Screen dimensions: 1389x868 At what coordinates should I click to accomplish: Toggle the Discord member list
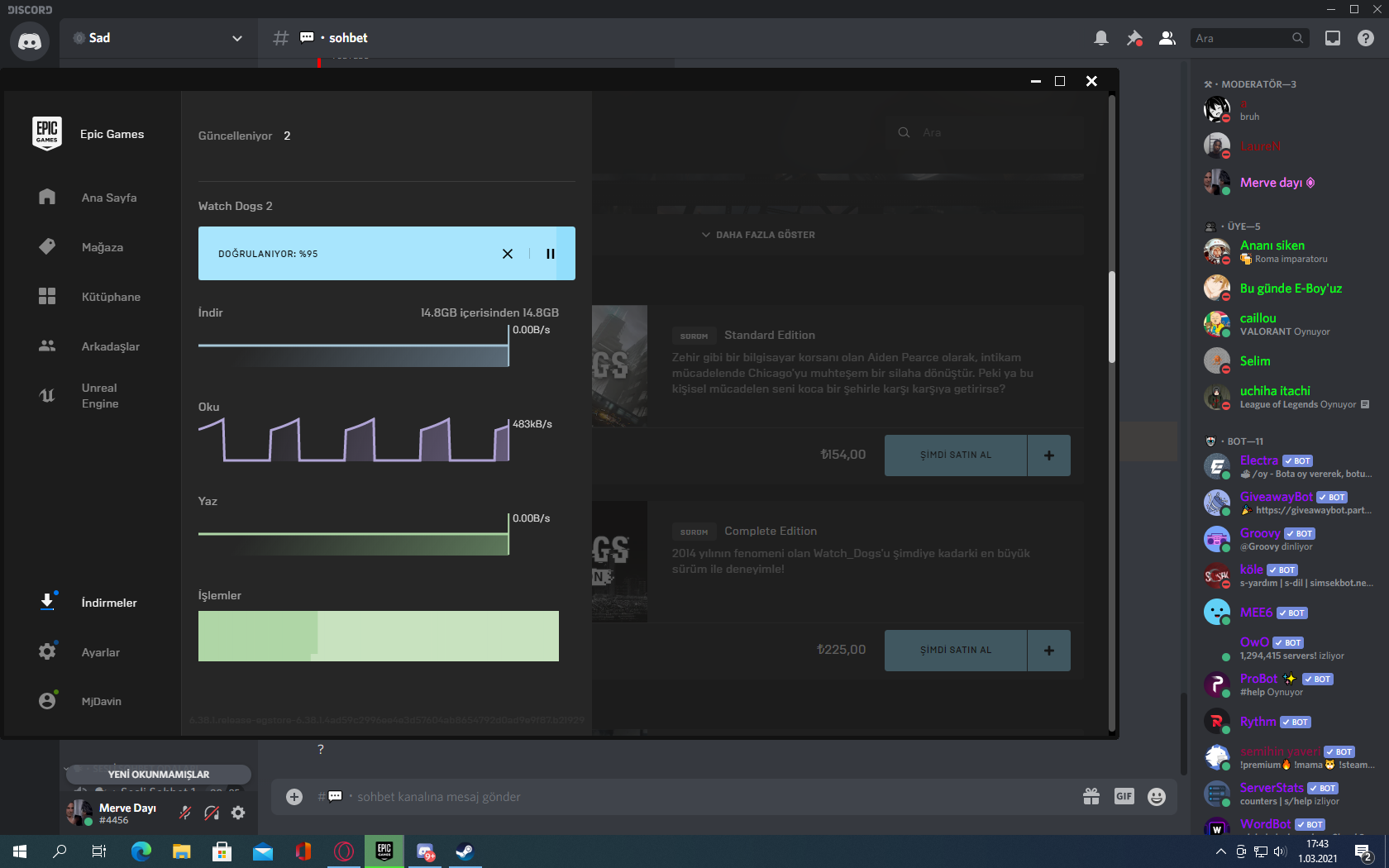[1167, 38]
